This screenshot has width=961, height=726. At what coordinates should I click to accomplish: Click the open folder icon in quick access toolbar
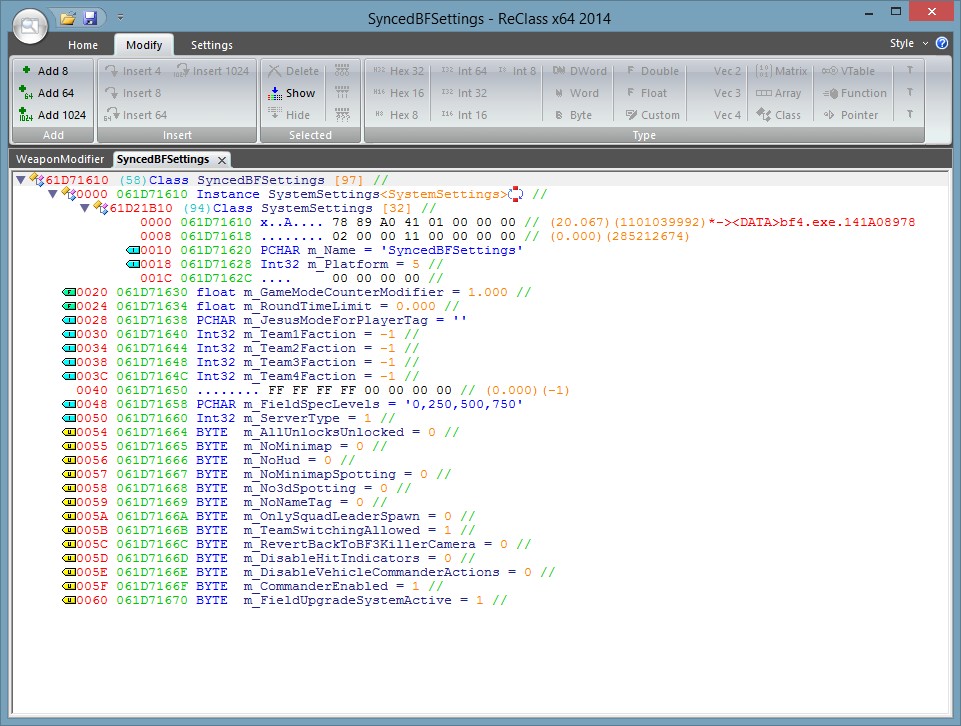coord(68,18)
